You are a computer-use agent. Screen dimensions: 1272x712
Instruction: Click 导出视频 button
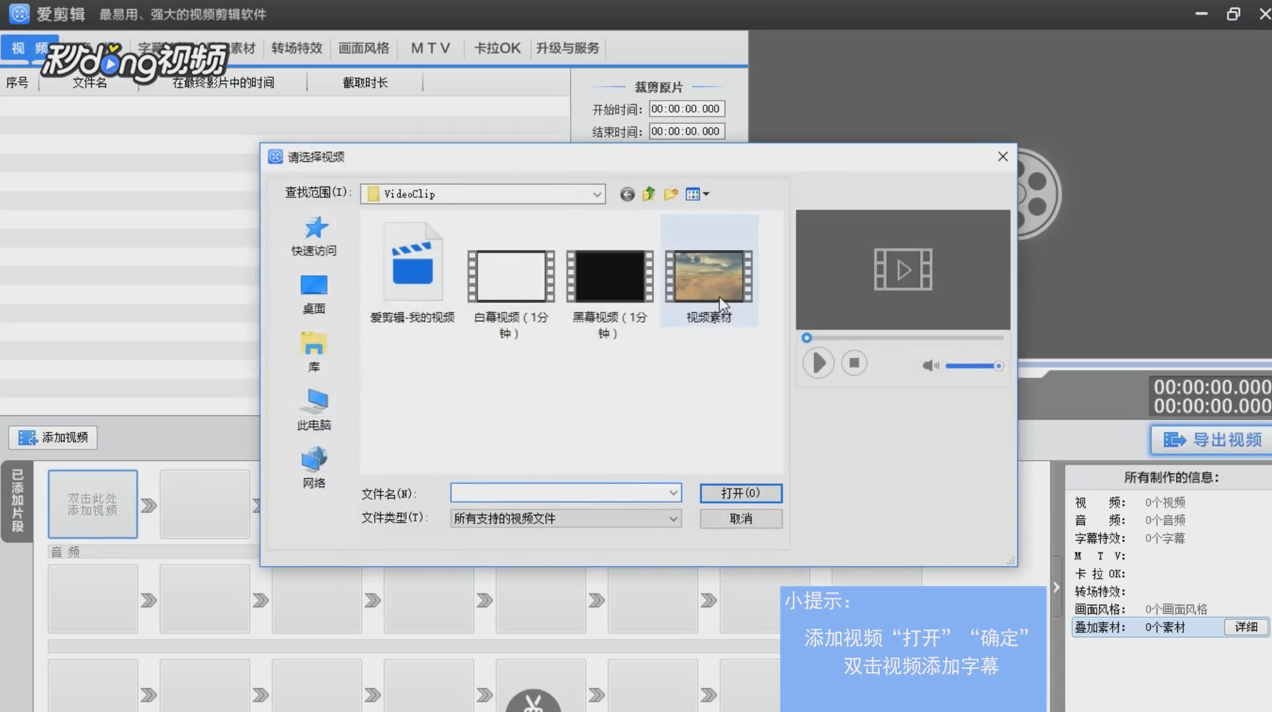point(1211,440)
